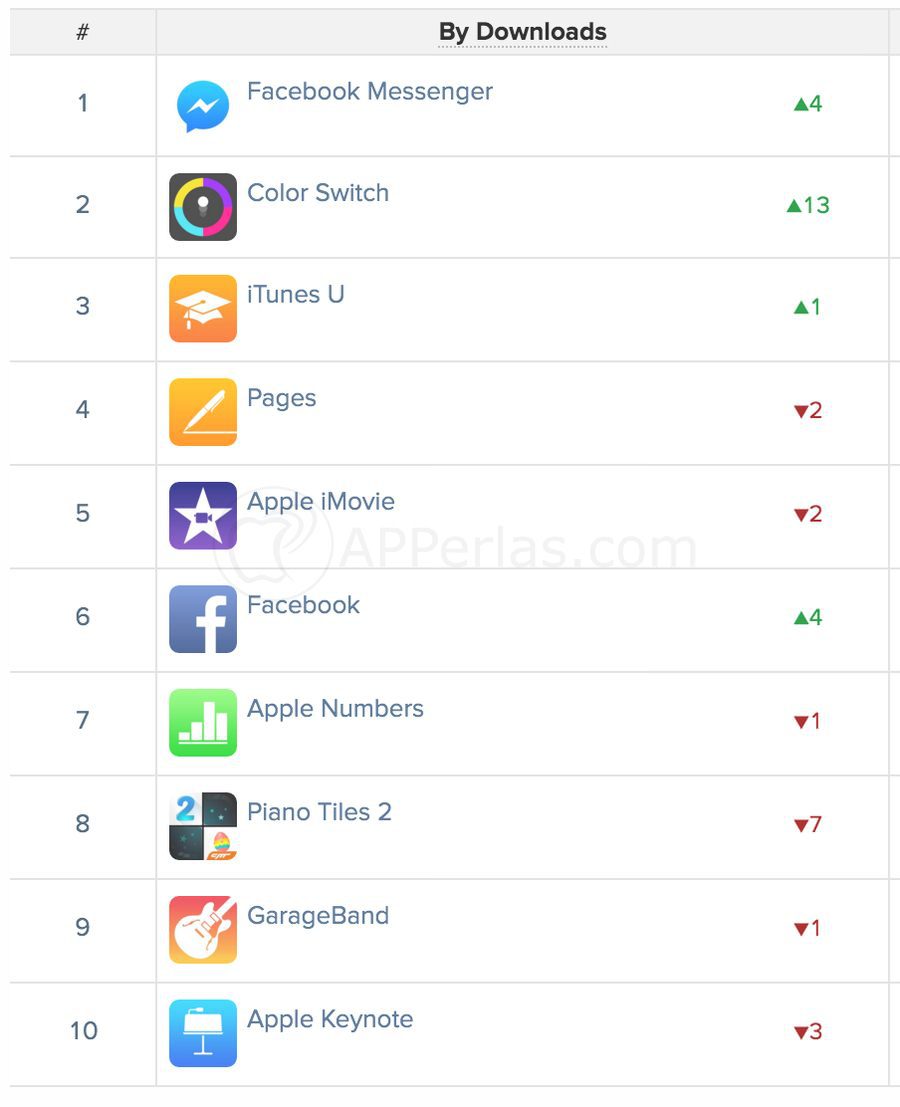
Task: Open the Apple iMovie text link
Action: [321, 501]
